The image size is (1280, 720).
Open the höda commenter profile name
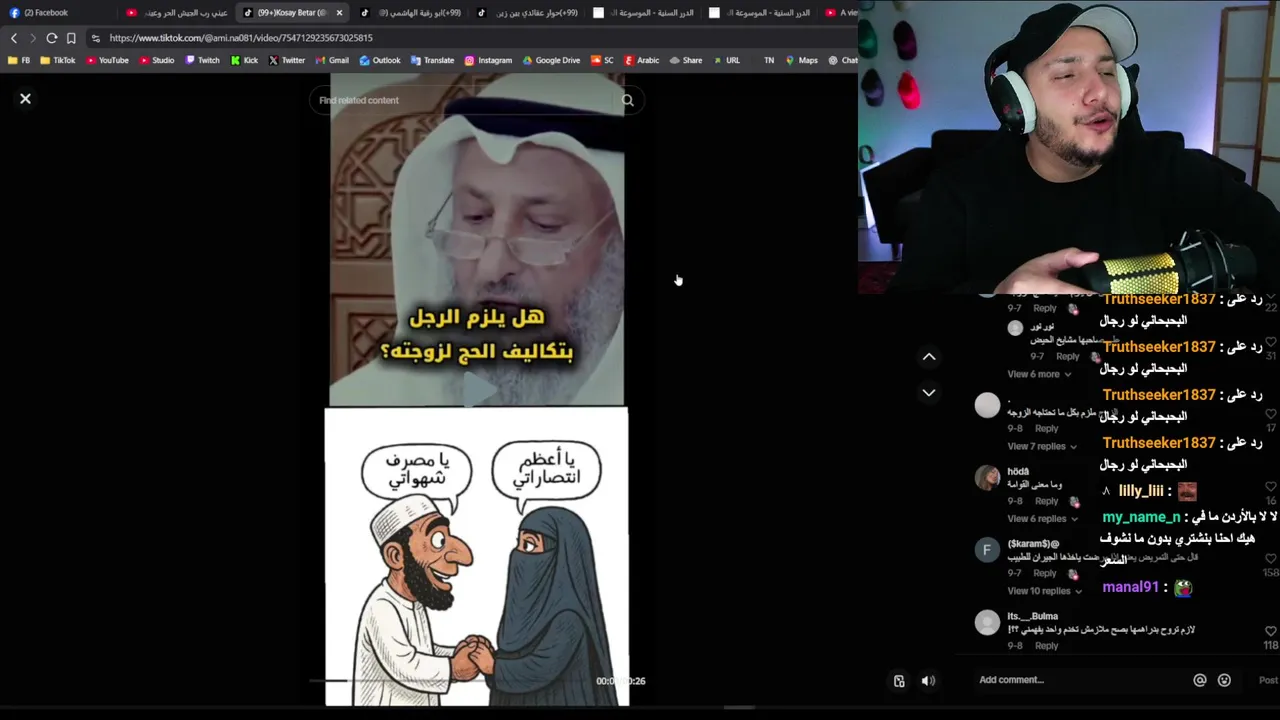click(x=1018, y=472)
